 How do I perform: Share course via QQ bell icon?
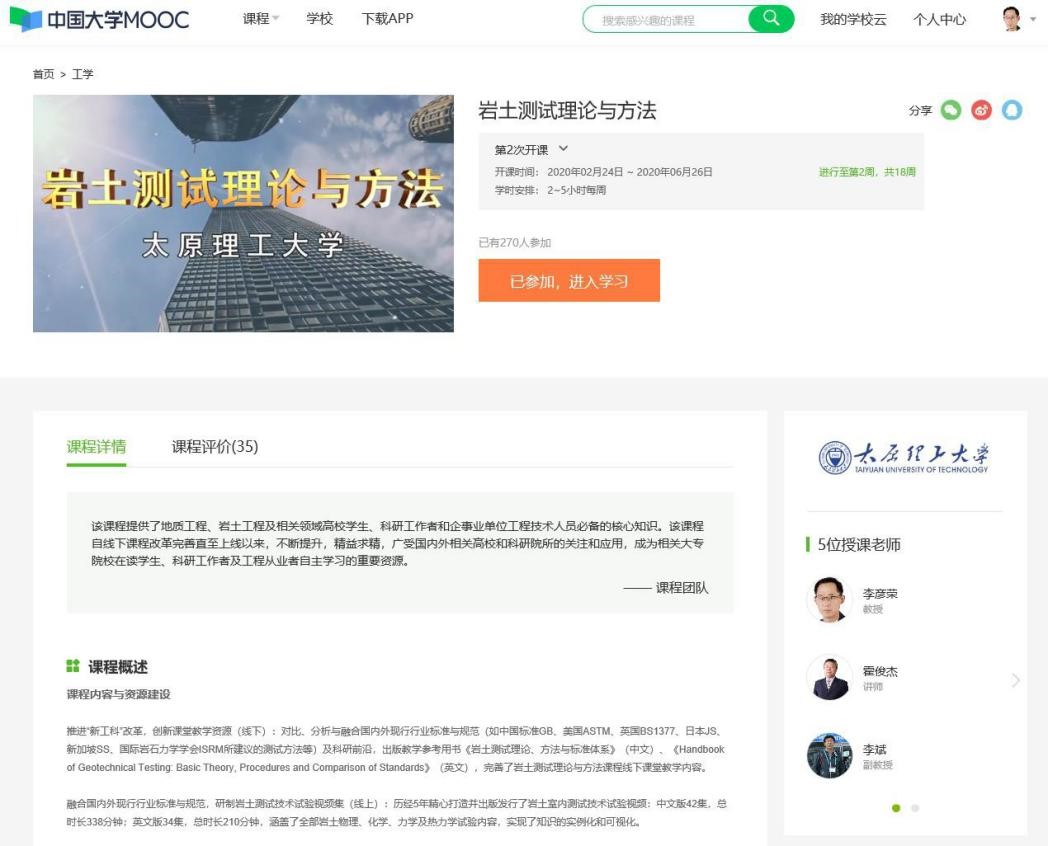(1012, 111)
